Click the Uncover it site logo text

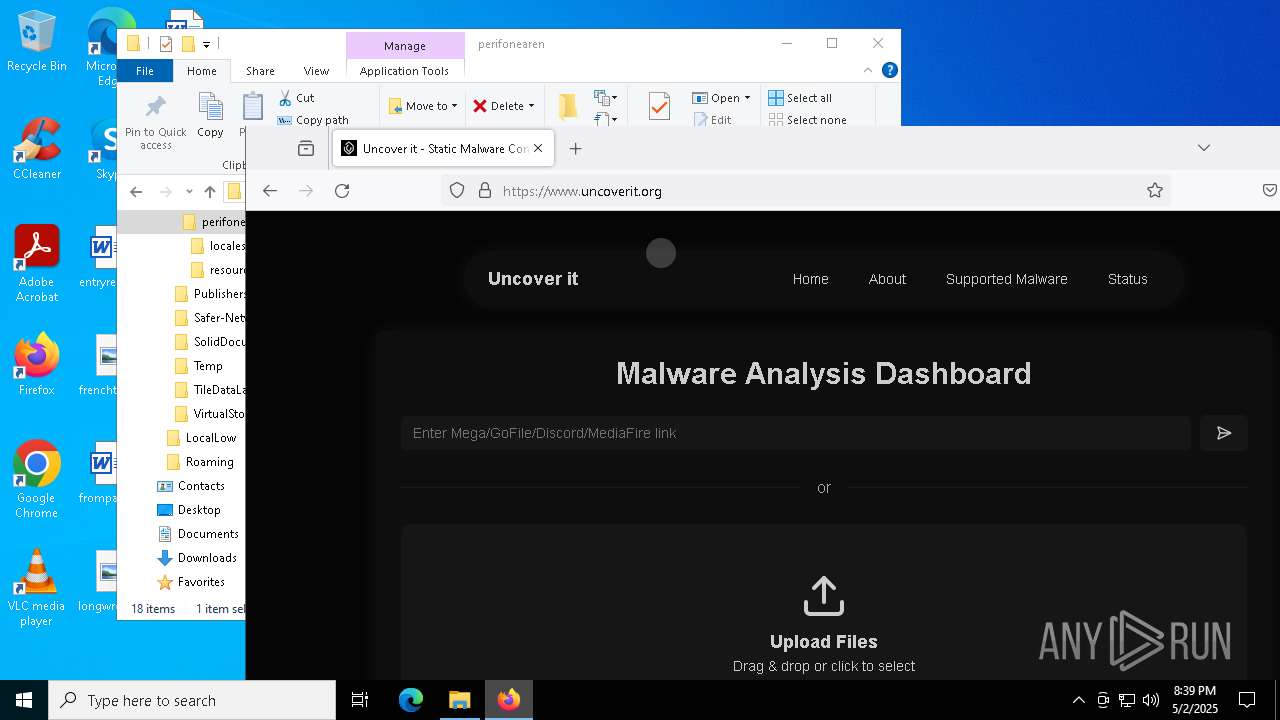[x=533, y=279]
